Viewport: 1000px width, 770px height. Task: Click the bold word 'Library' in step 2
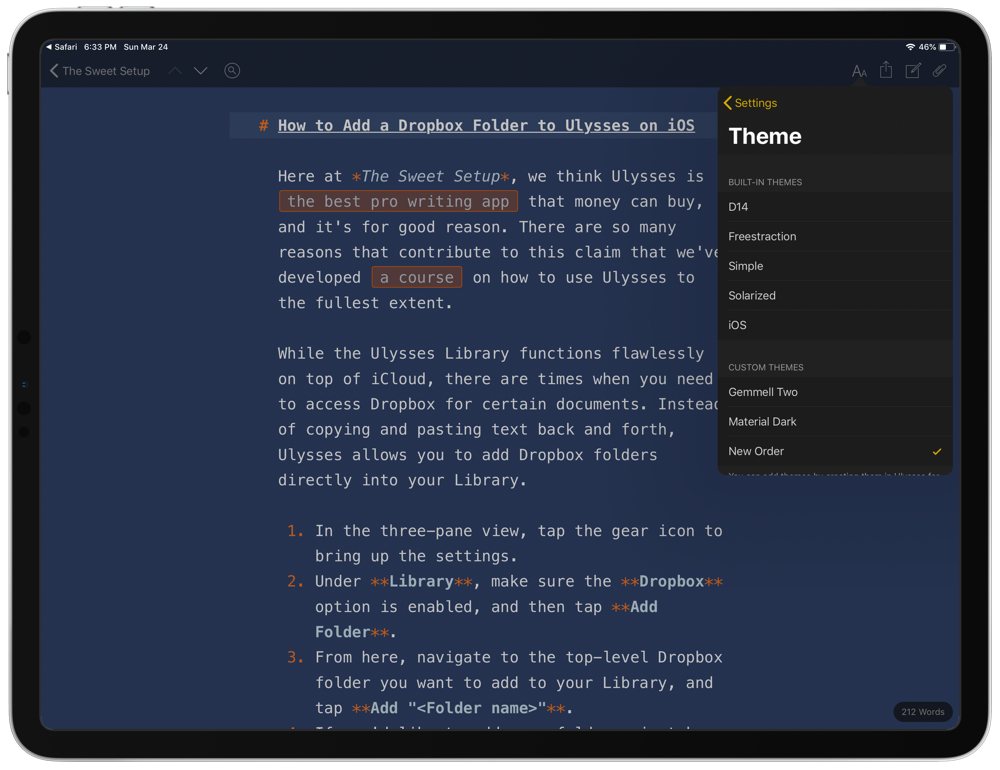click(421, 581)
